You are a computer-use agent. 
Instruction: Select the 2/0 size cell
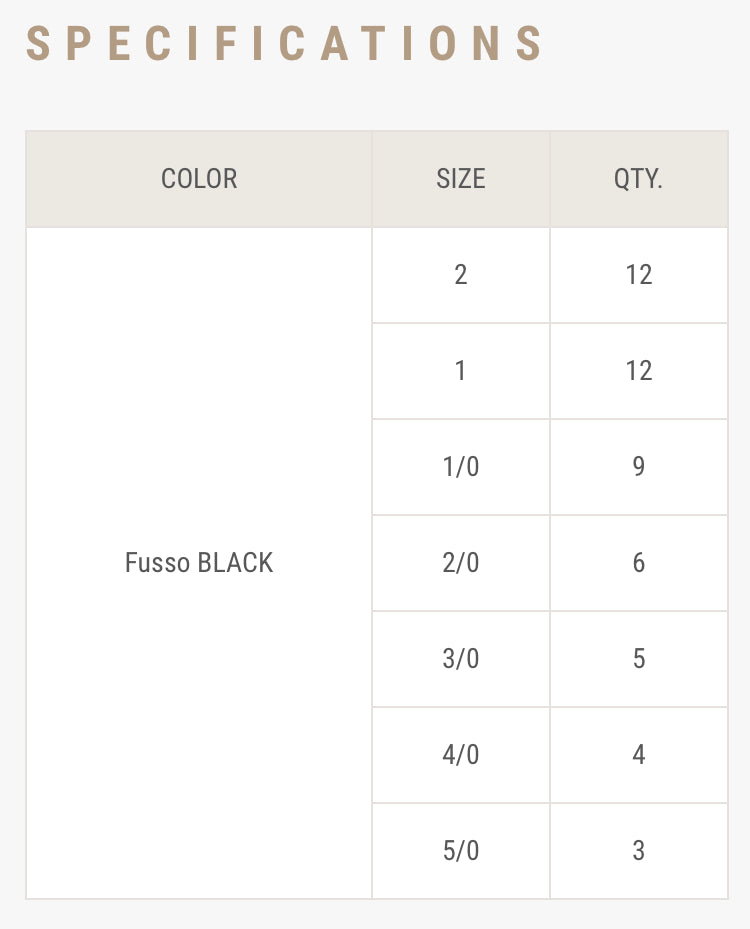click(461, 563)
